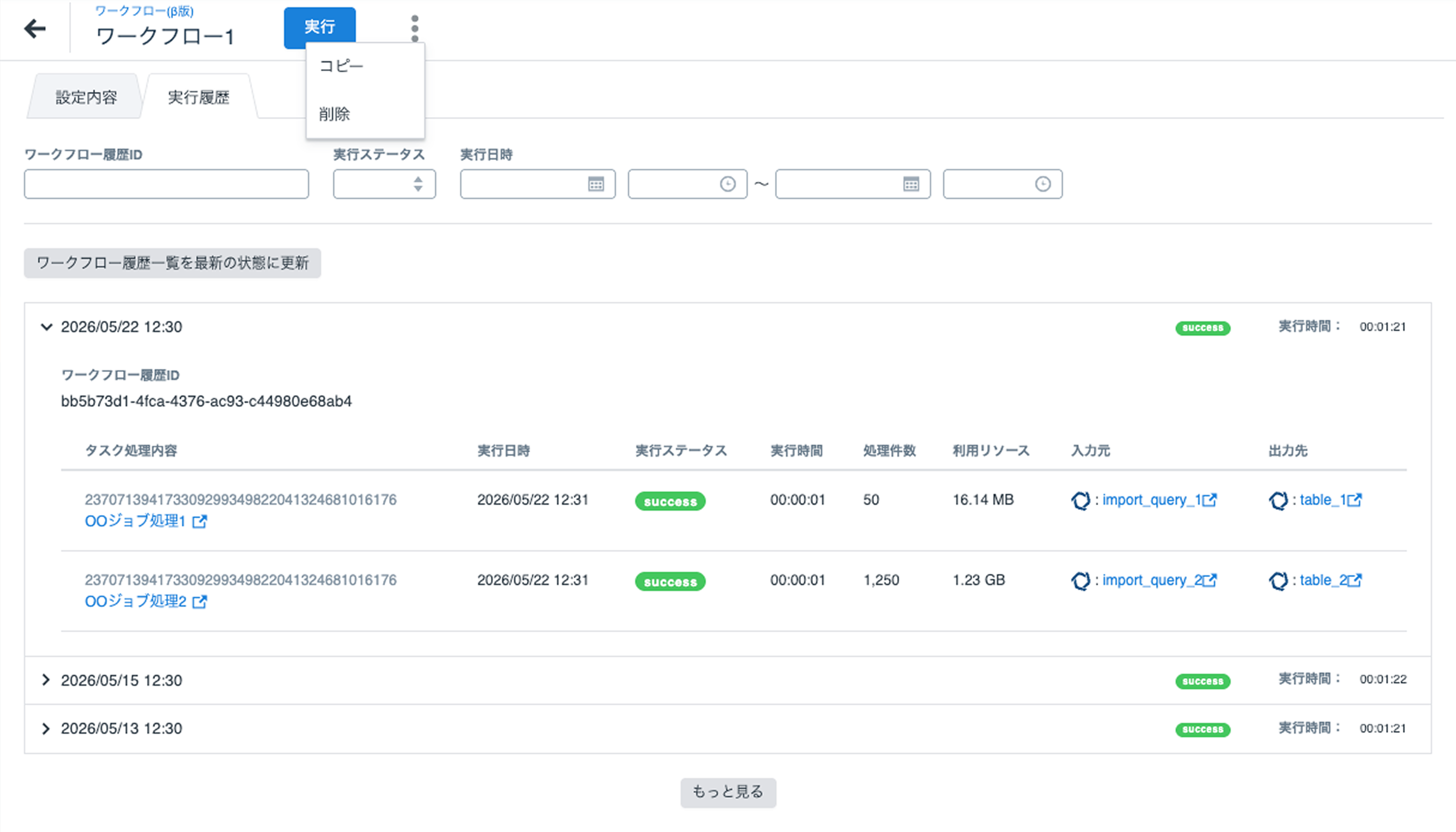Click the 利用リソース column header
This screenshot has width=1456, height=832.
click(x=990, y=450)
